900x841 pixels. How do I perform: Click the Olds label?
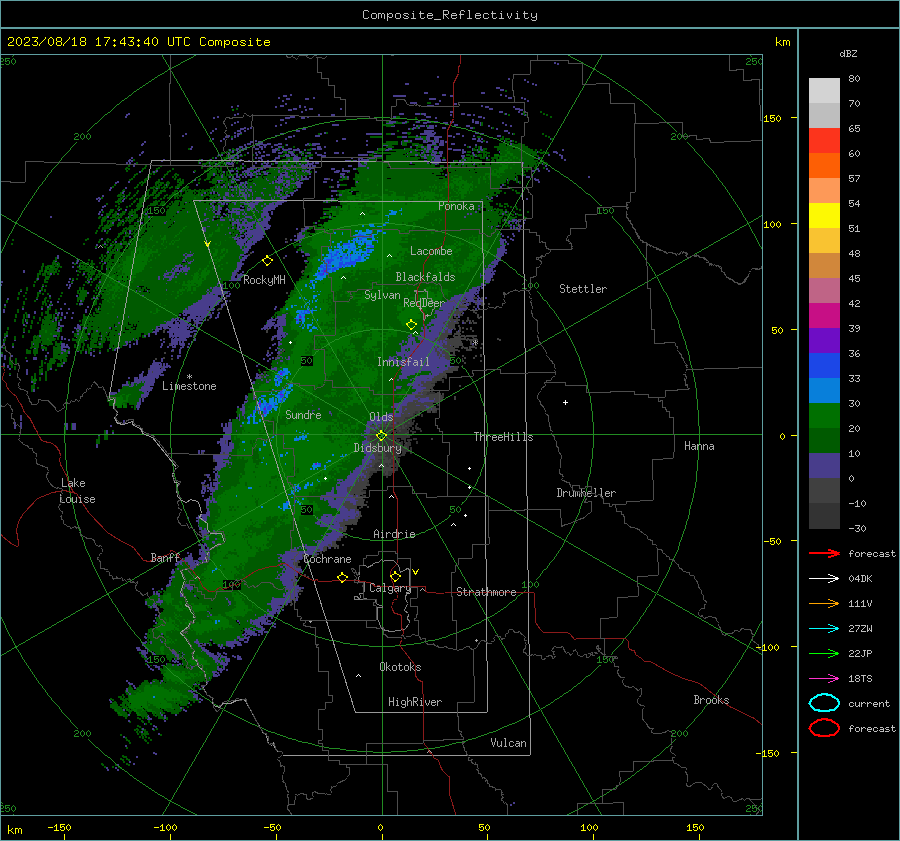point(381,417)
